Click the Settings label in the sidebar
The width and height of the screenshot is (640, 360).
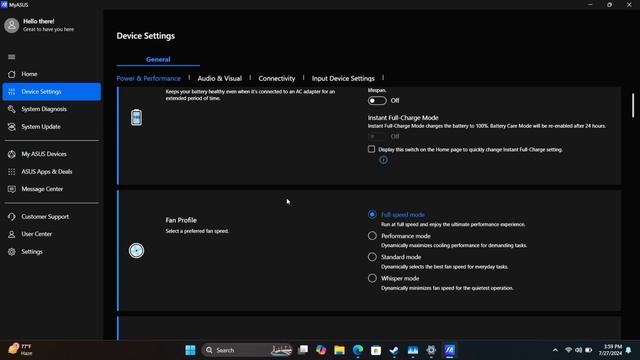click(32, 251)
